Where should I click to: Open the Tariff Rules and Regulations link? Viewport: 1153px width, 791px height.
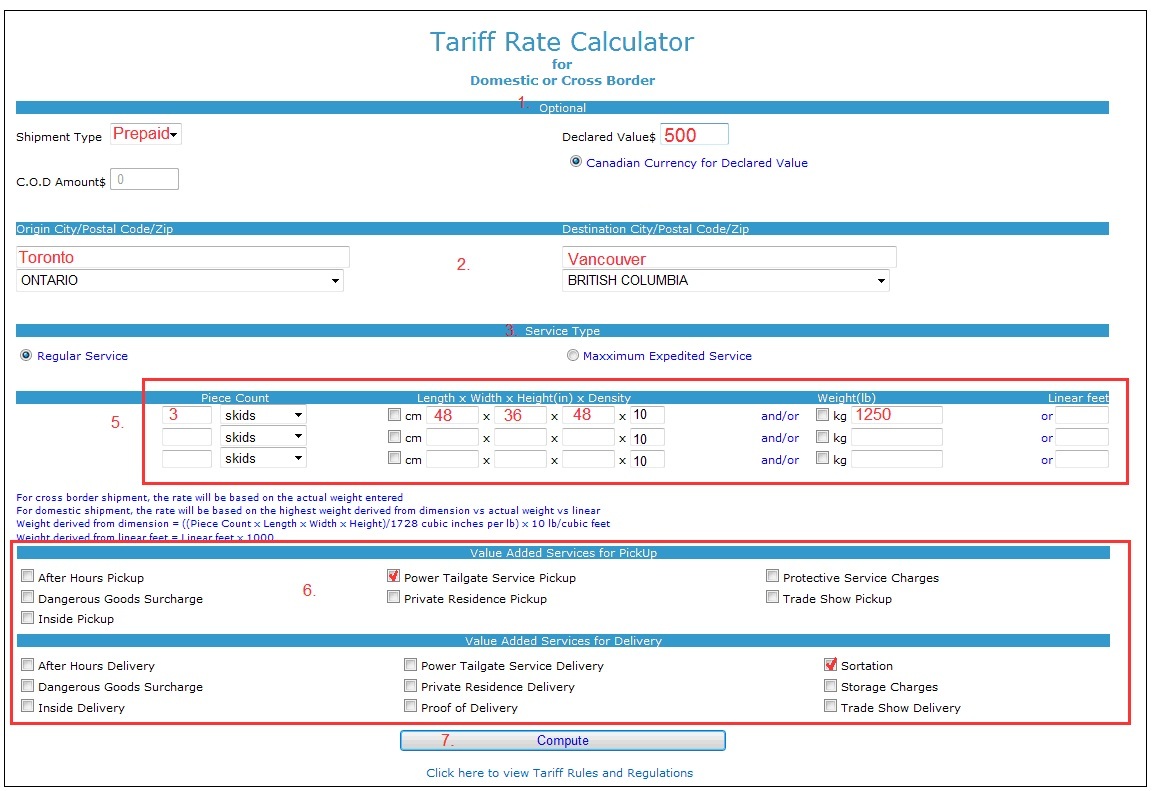pos(559,773)
